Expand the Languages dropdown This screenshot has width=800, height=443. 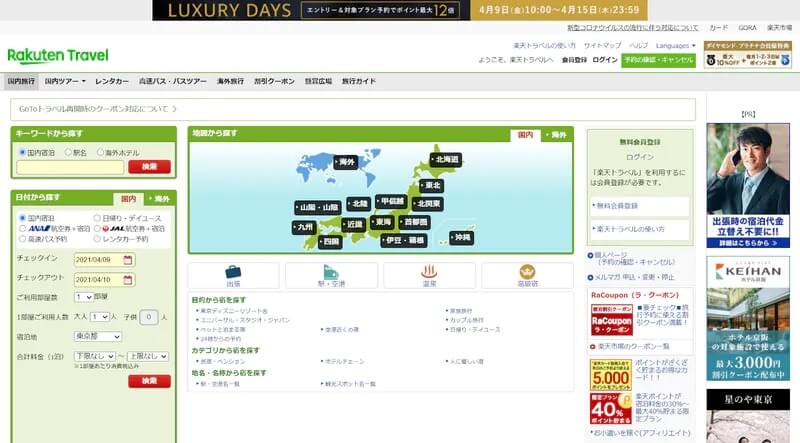(x=676, y=46)
